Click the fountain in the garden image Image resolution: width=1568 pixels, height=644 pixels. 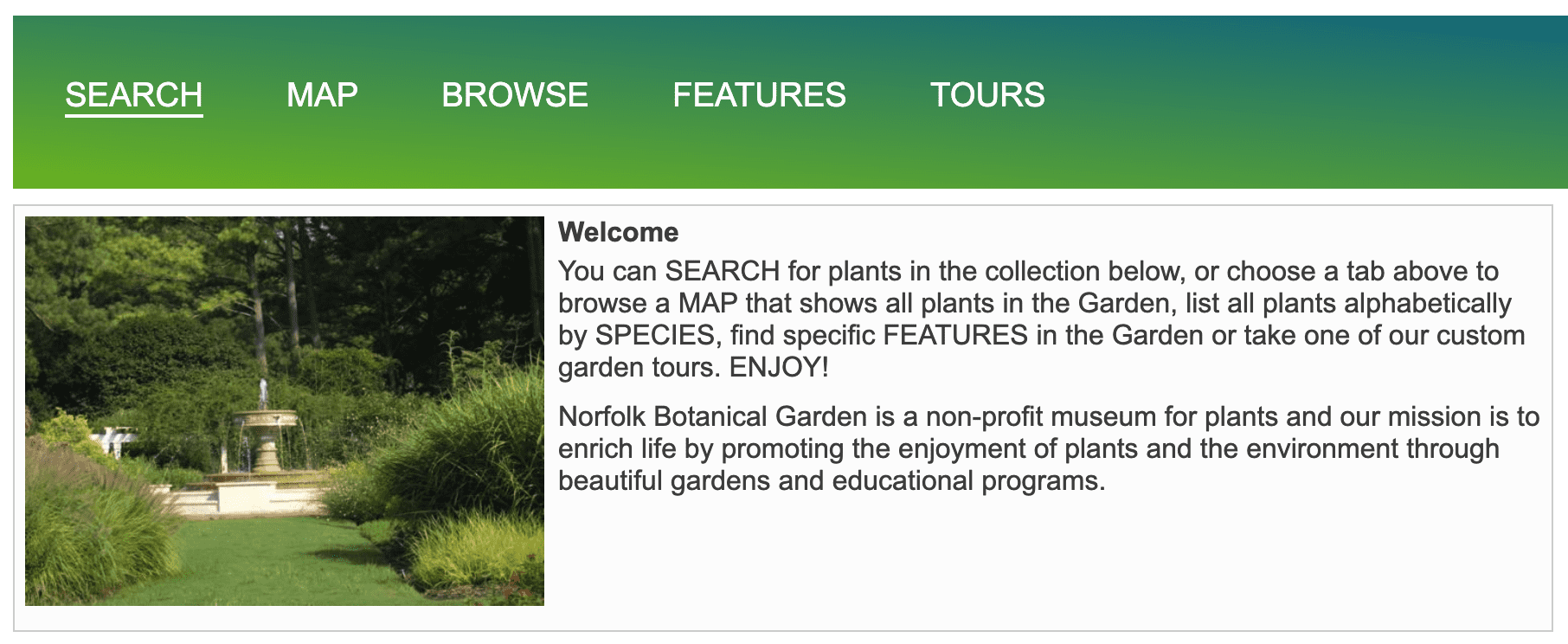pos(264,433)
